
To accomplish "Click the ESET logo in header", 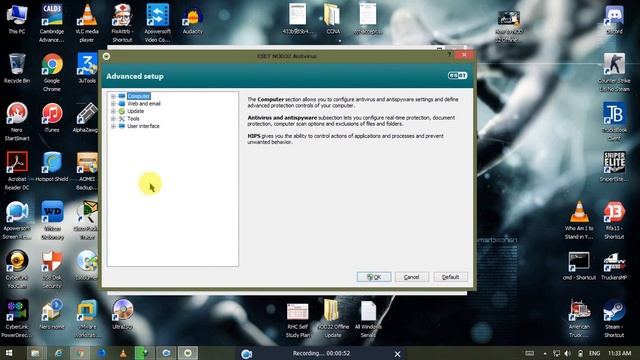I will click(457, 76).
